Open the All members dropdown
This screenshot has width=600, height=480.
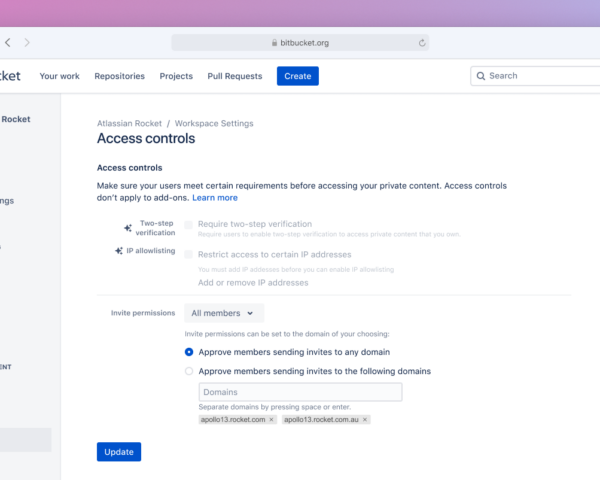pyautogui.click(x=224, y=313)
